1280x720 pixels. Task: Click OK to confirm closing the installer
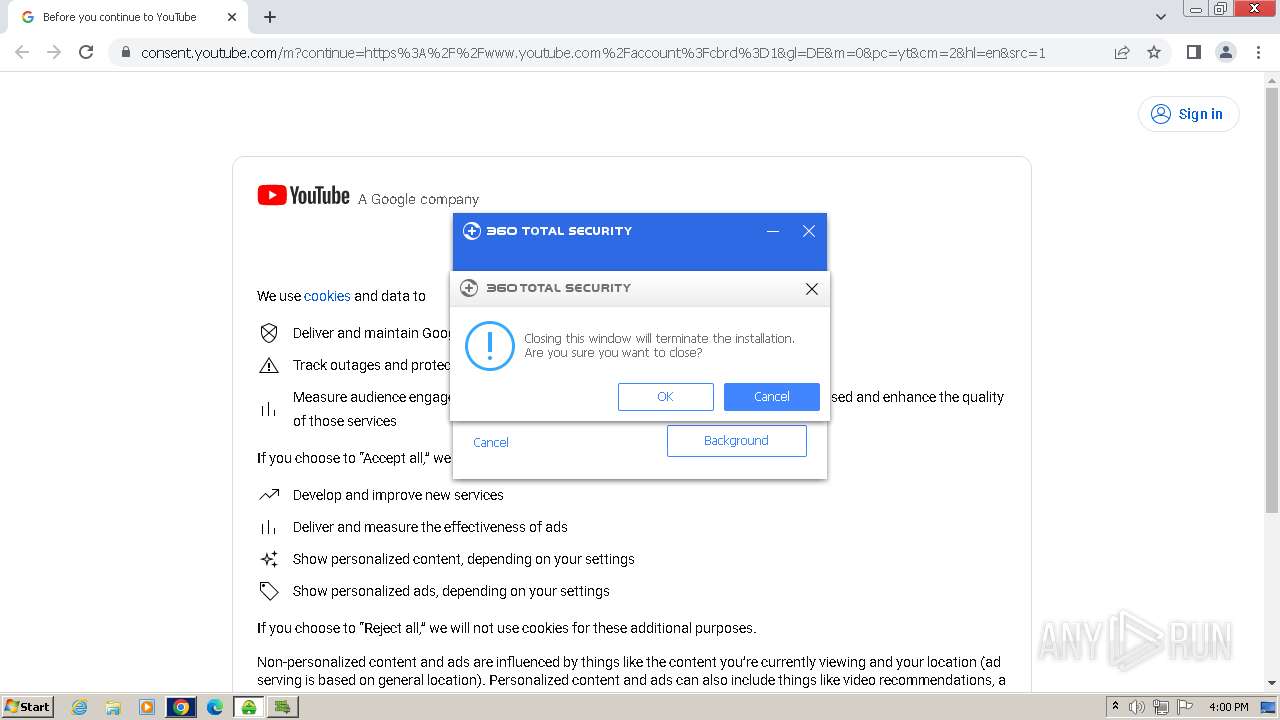[665, 396]
